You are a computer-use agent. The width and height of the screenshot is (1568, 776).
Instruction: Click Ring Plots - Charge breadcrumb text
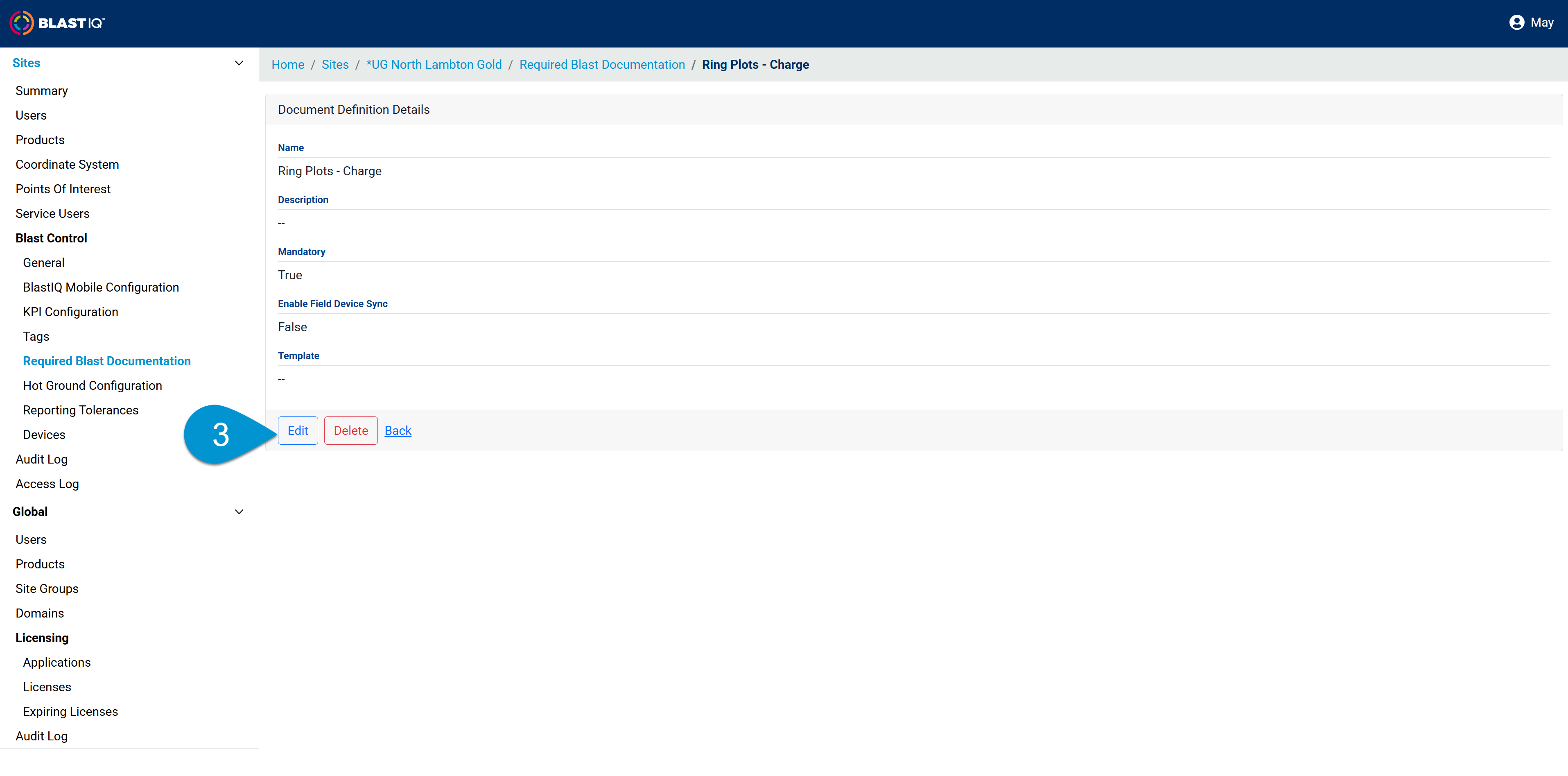coord(755,65)
